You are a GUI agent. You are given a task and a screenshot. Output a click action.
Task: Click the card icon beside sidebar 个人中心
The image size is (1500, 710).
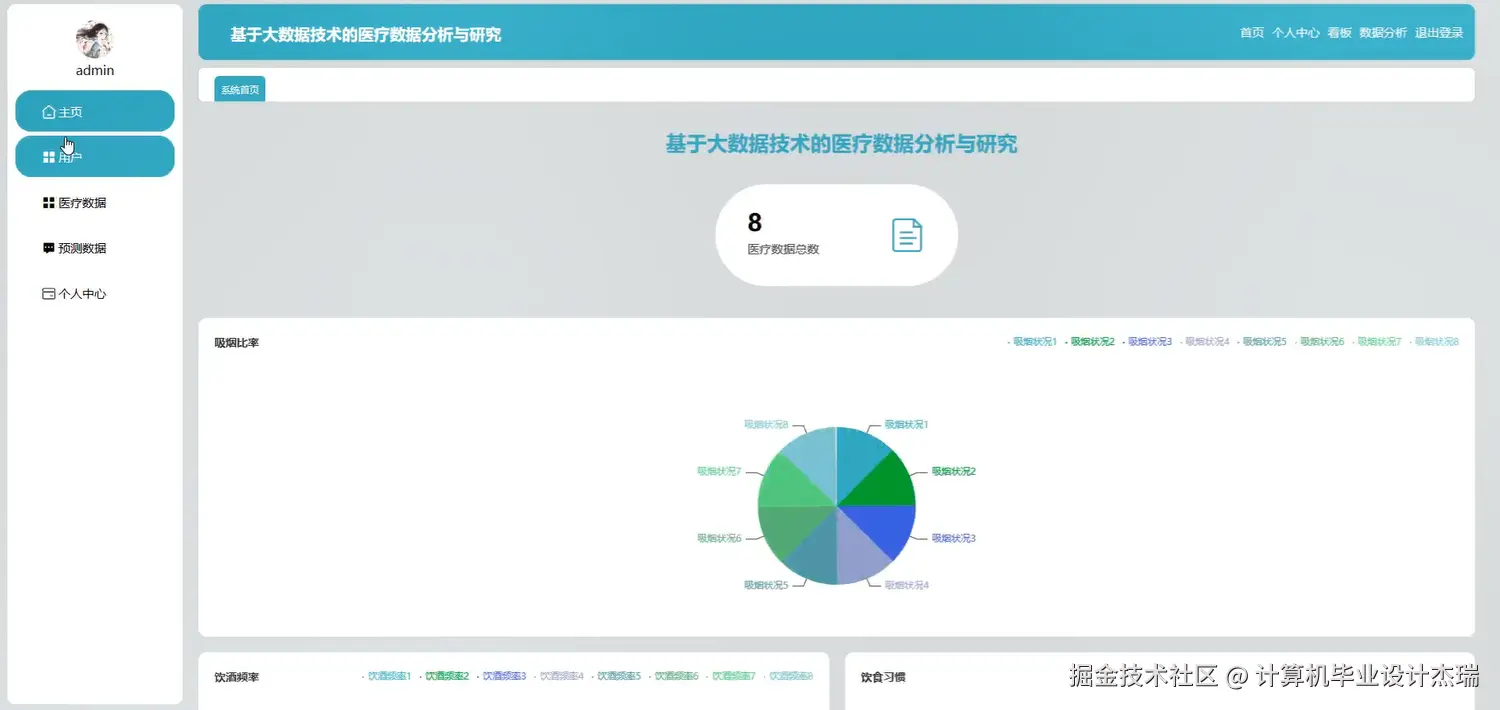(48, 294)
